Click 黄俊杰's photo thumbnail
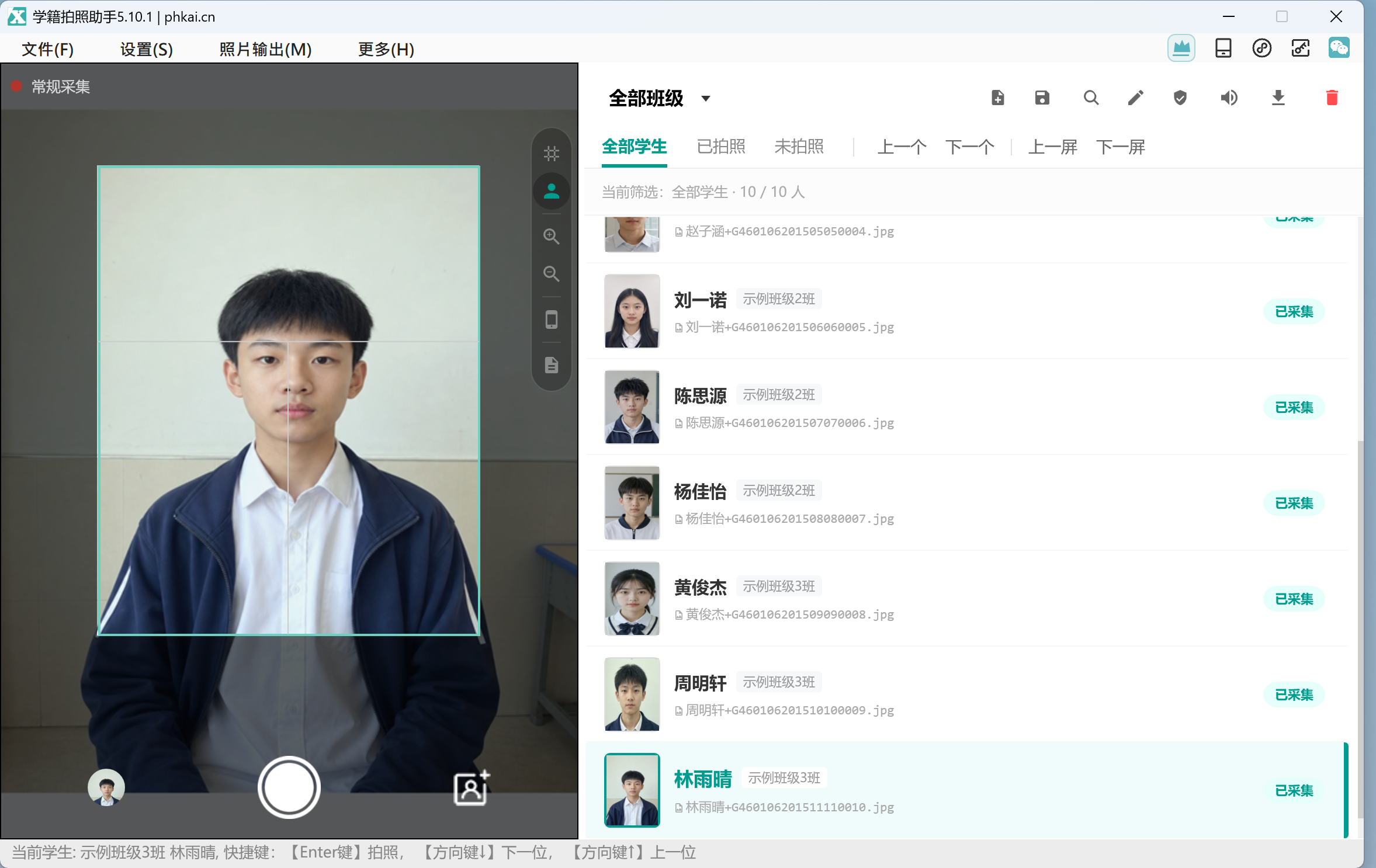This screenshot has width=1376, height=868. pos(632,599)
